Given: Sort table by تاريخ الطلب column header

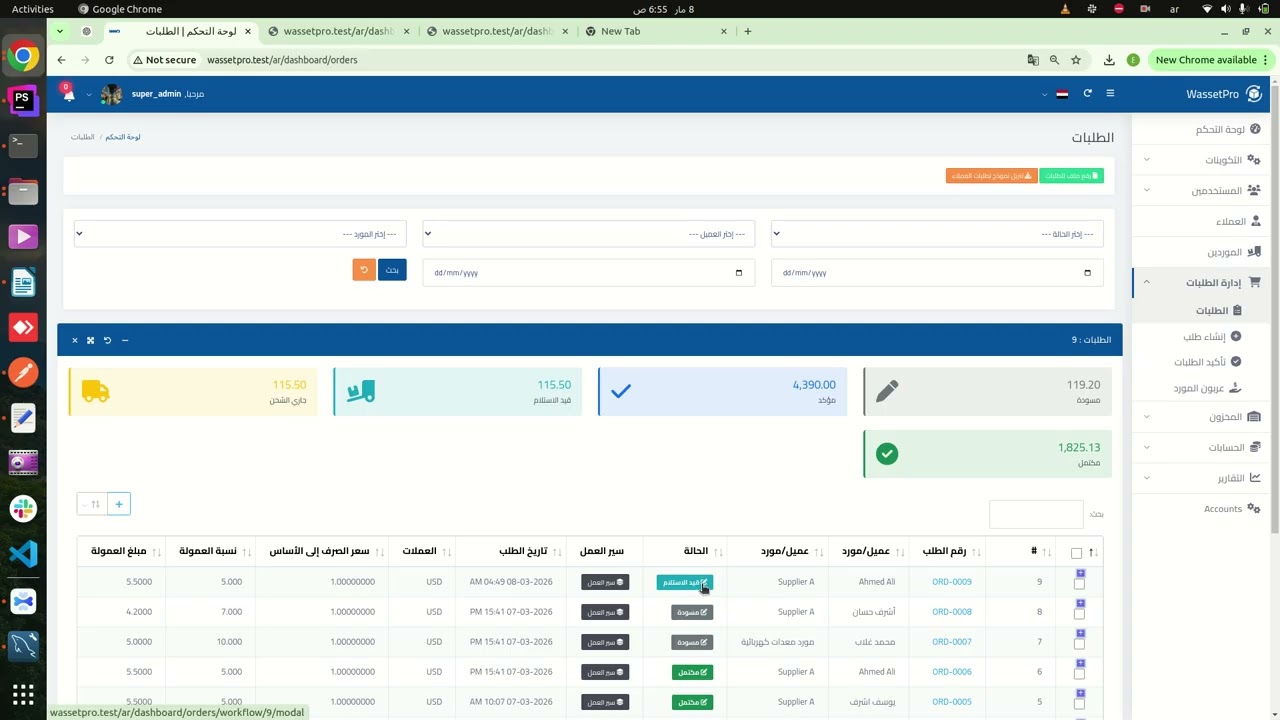Looking at the screenshot, I should [511, 551].
